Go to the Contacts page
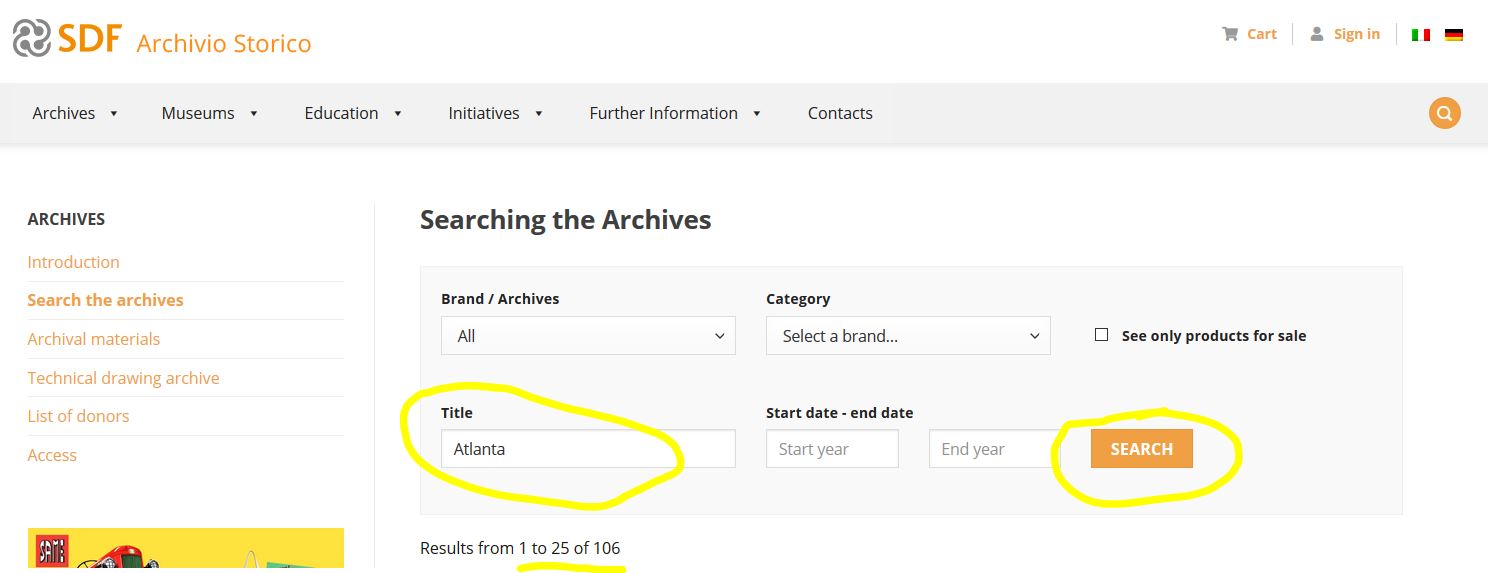This screenshot has height=573, width=1488. coord(840,113)
